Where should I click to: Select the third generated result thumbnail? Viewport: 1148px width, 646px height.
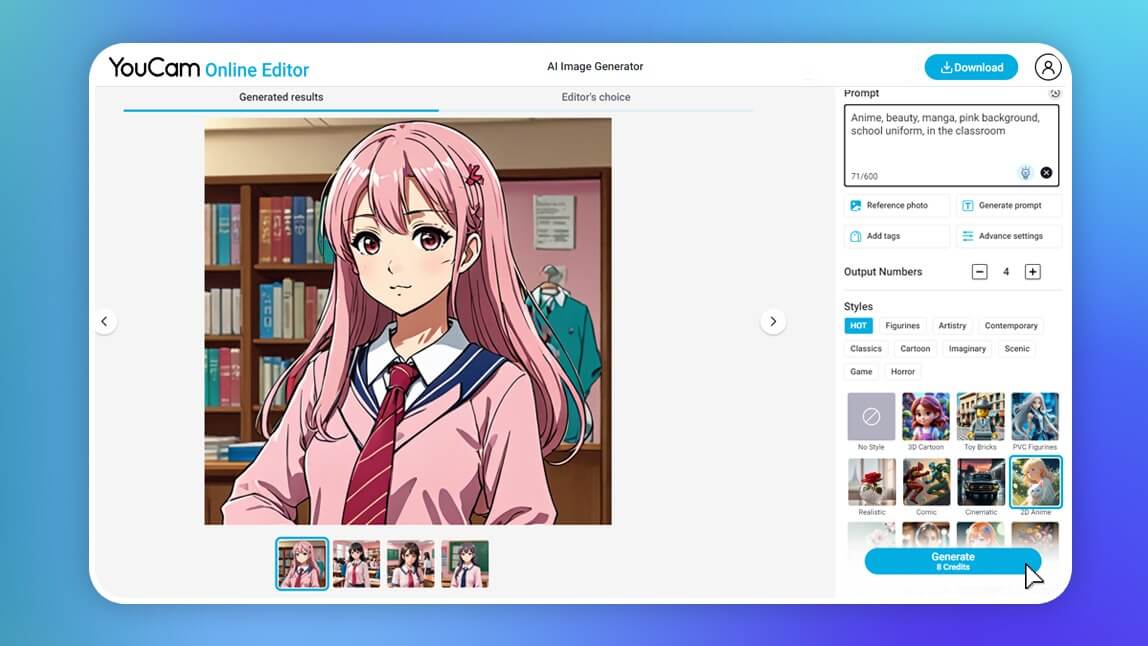click(411, 563)
